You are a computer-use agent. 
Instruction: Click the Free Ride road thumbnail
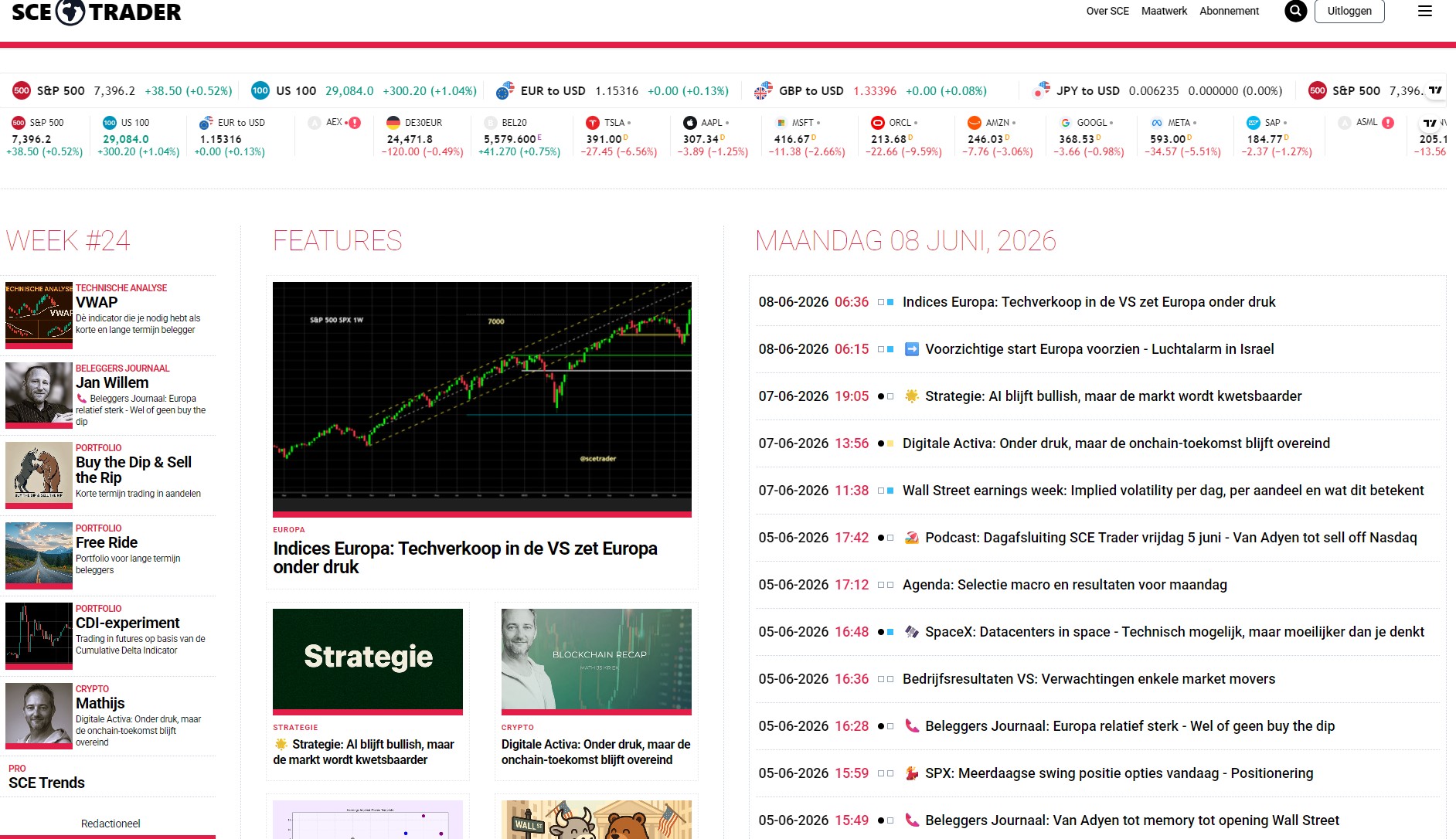[x=39, y=556]
